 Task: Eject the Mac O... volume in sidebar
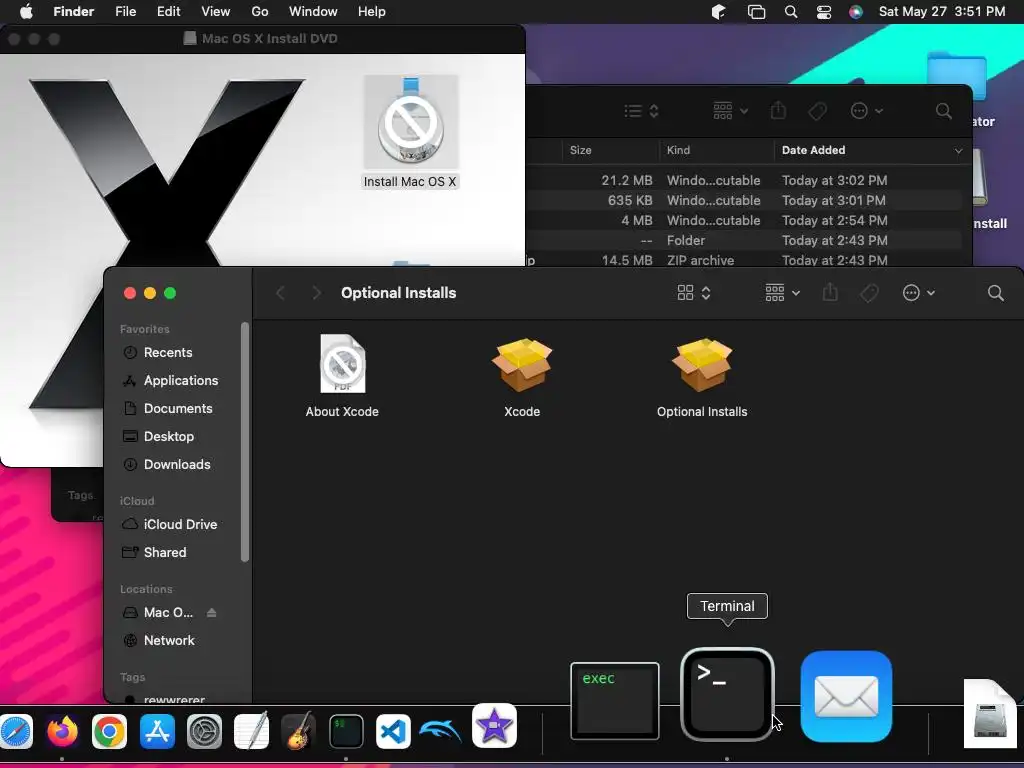pos(212,613)
